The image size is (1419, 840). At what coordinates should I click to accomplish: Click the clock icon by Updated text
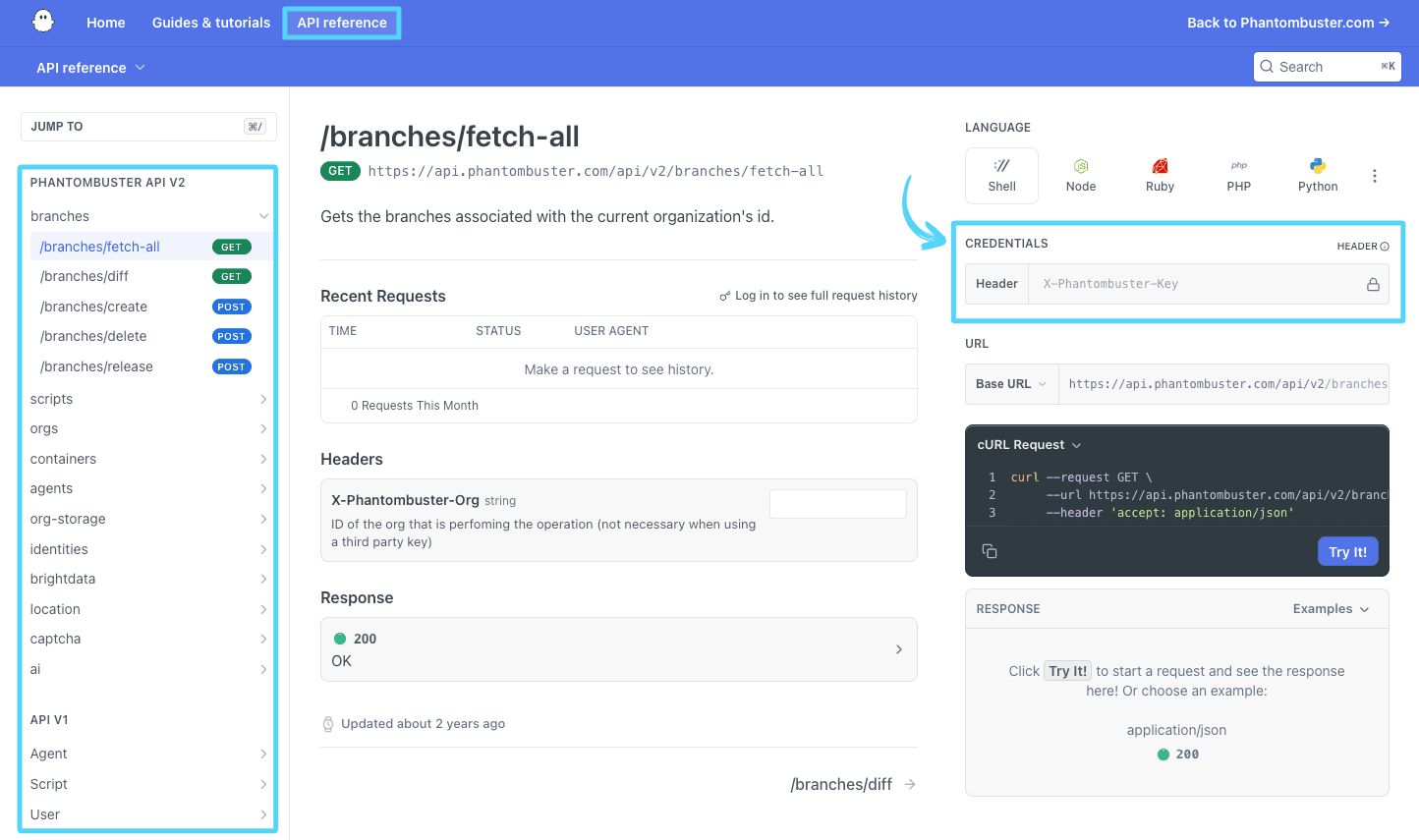(328, 724)
